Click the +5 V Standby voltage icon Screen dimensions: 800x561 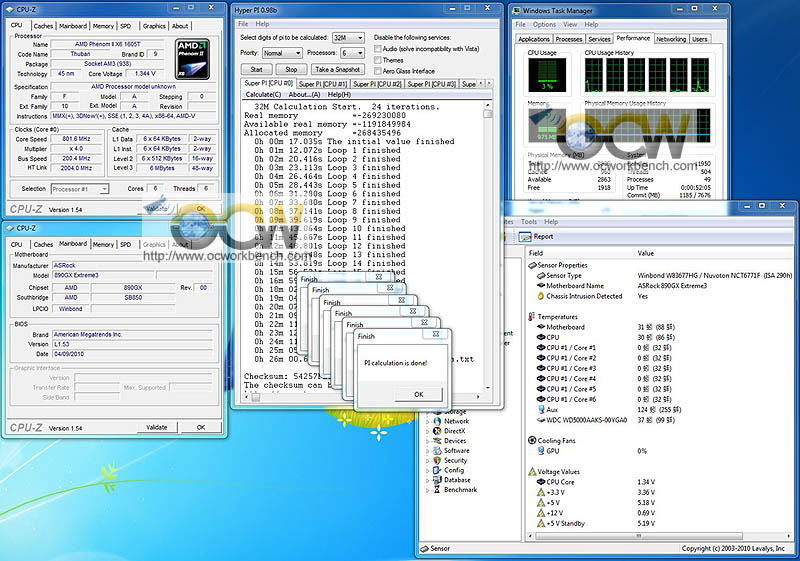[541, 523]
